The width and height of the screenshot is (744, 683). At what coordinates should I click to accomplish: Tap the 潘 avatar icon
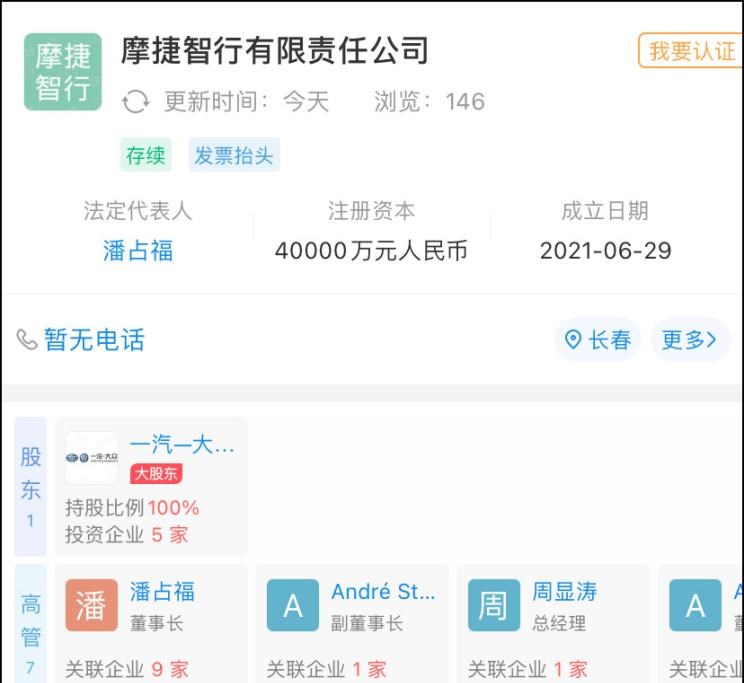point(92,605)
